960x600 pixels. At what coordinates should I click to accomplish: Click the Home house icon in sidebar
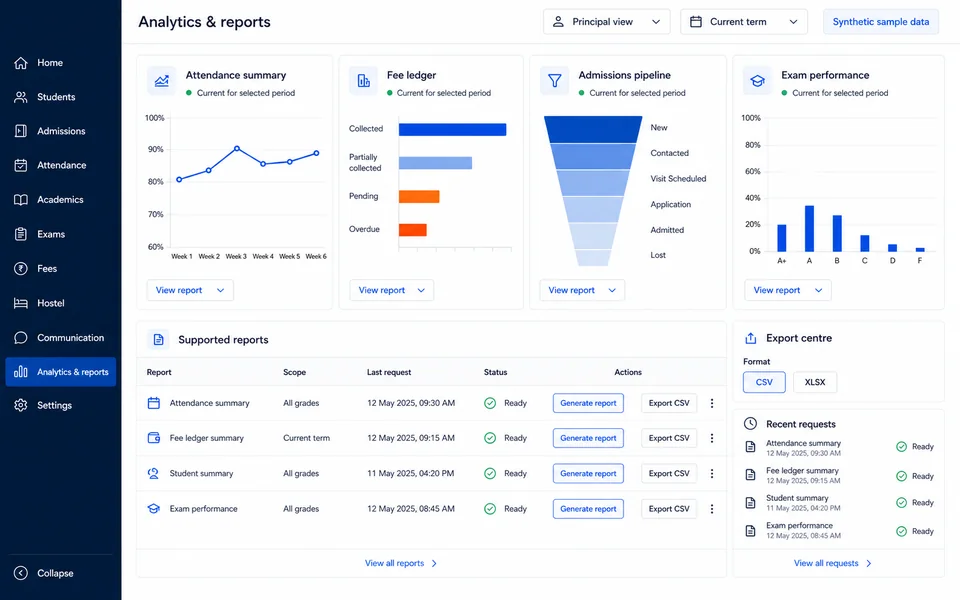[x=21, y=62]
